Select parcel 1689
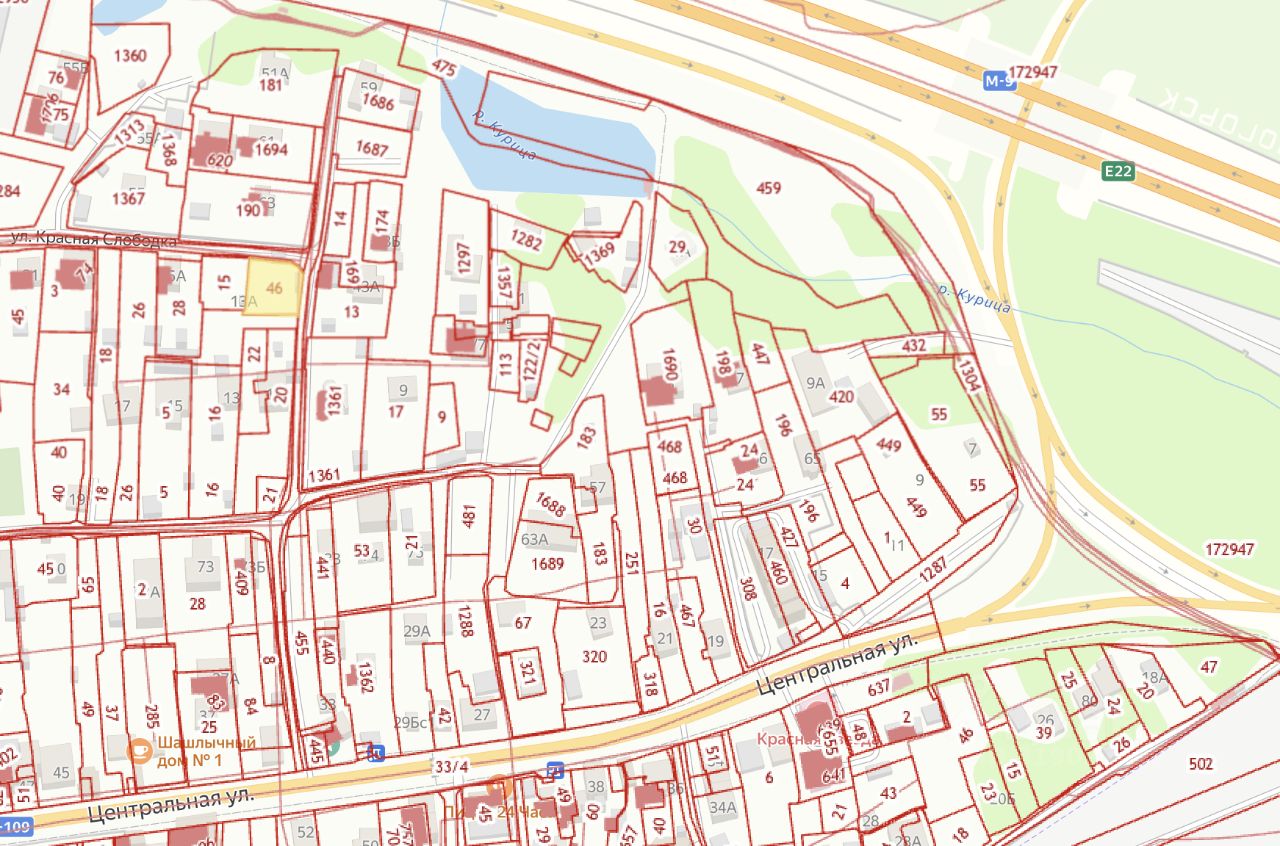This screenshot has height=846, width=1280. 547,563
